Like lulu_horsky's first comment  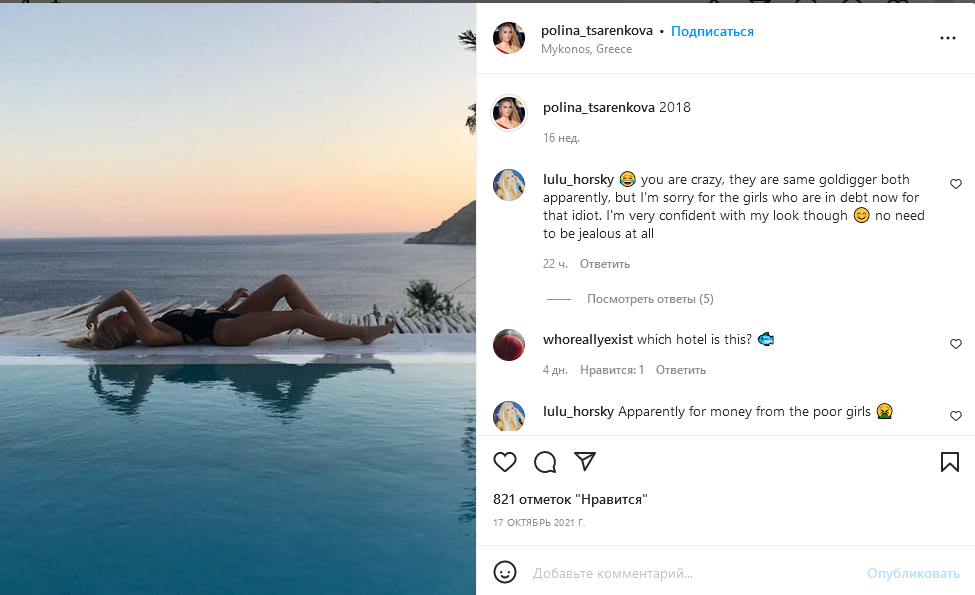point(956,184)
